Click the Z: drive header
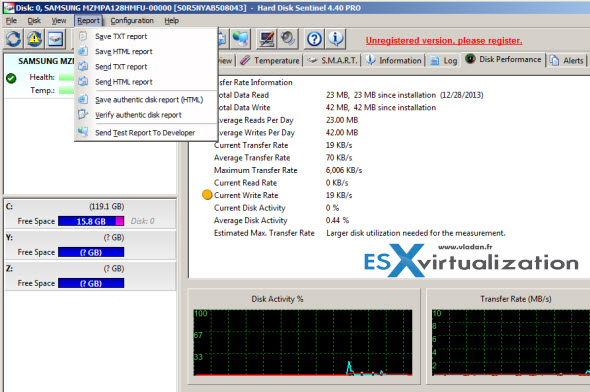This screenshot has height=392, width=590. [90, 269]
